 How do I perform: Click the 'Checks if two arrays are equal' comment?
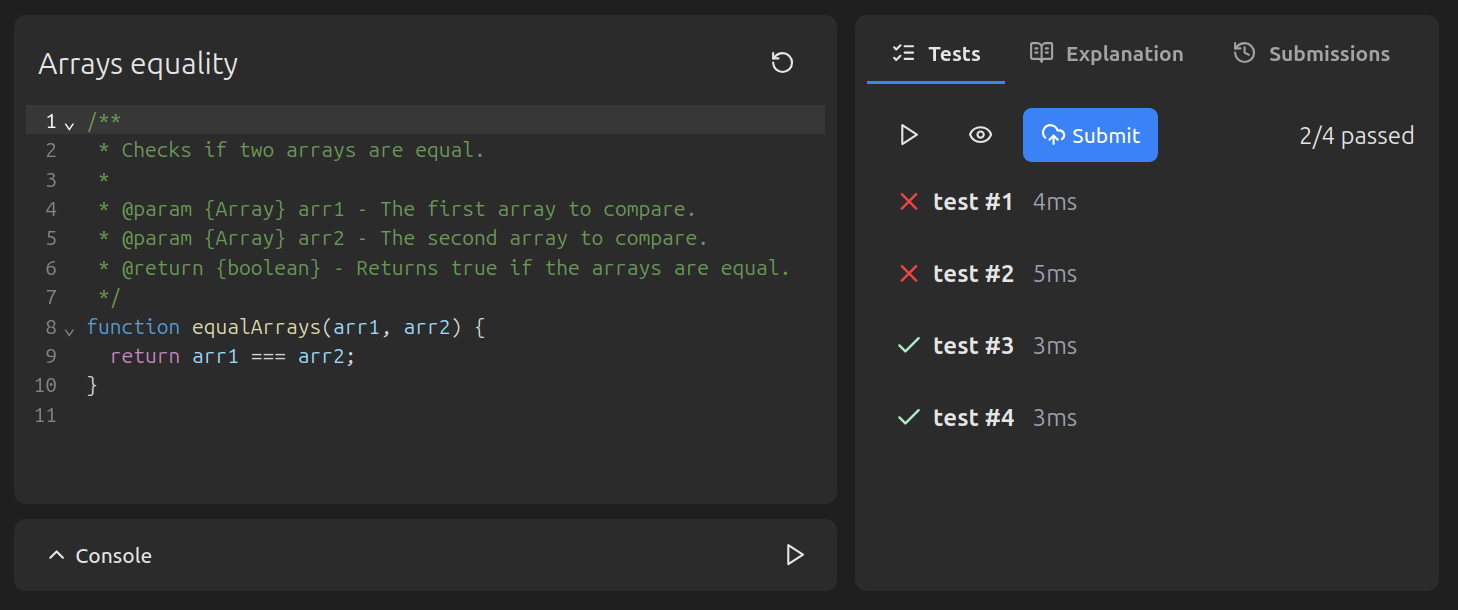tap(302, 150)
